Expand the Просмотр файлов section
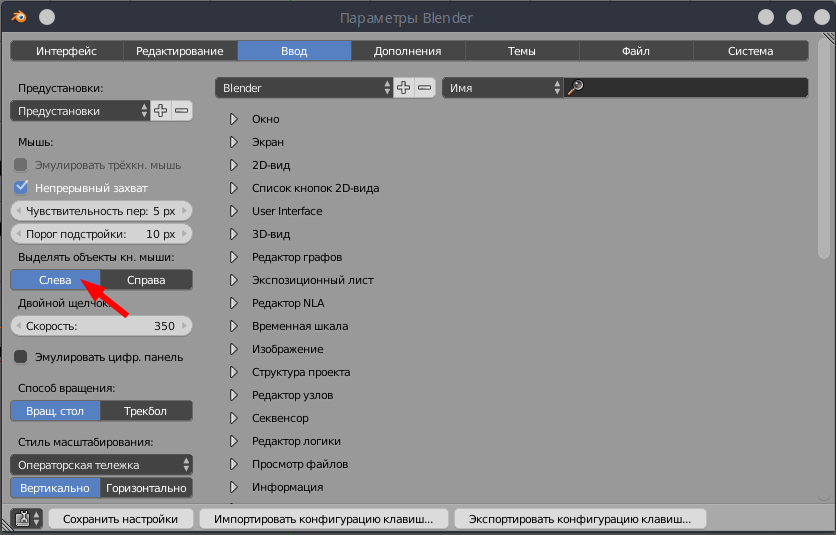Viewport: 836px width, 535px height. pyautogui.click(x=234, y=464)
